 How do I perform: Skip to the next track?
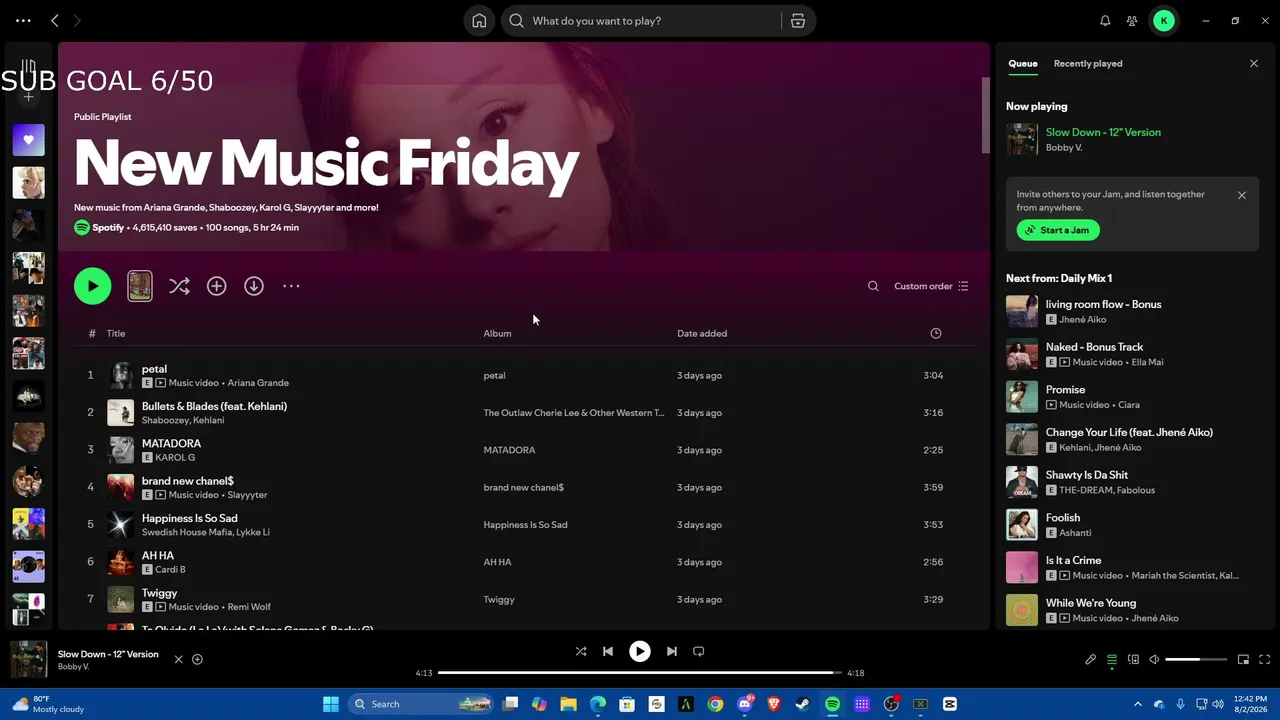tap(672, 651)
